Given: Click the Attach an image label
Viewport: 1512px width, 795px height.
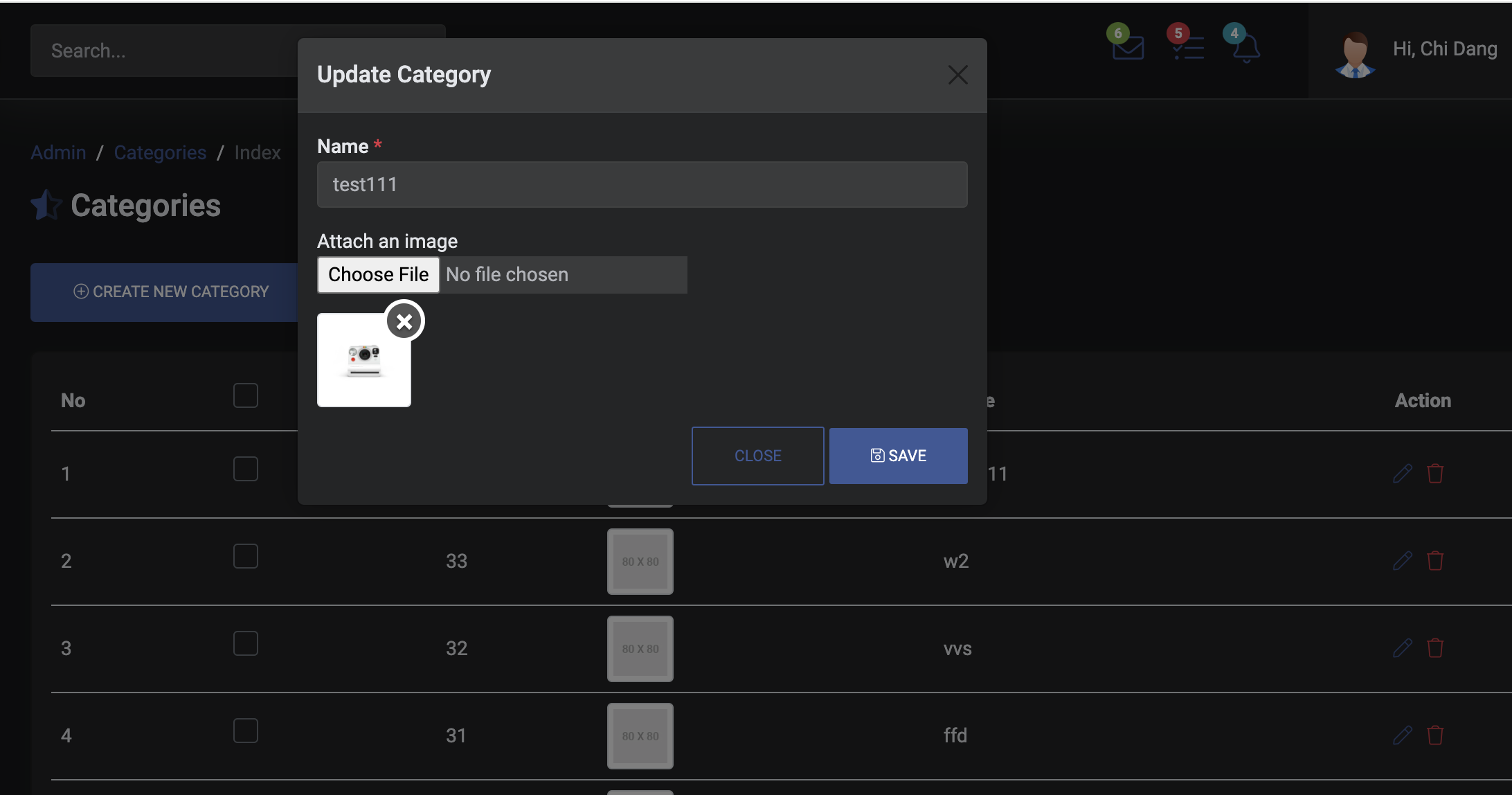Looking at the screenshot, I should click(387, 241).
